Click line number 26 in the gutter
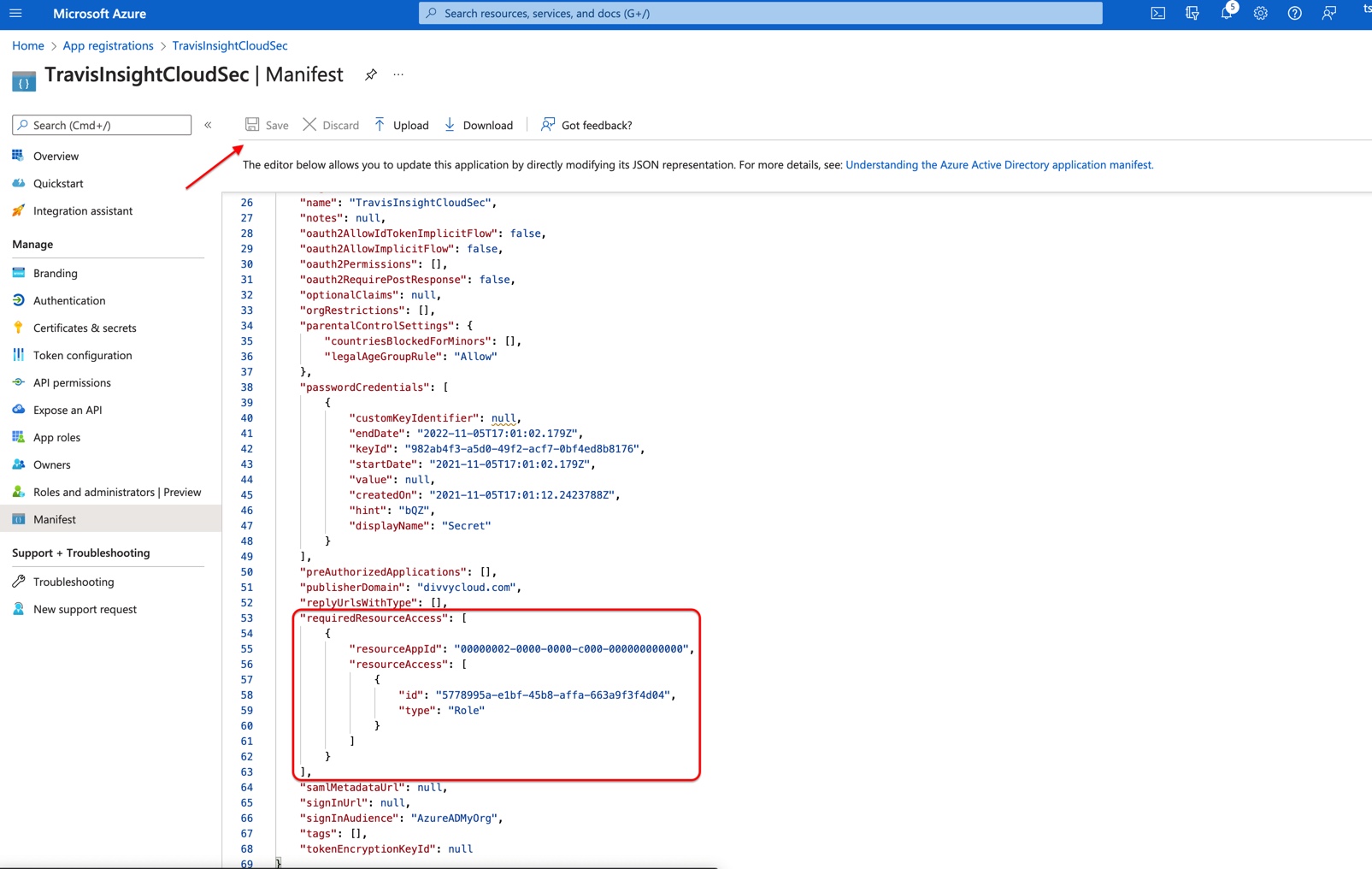1372x869 pixels. 246,203
